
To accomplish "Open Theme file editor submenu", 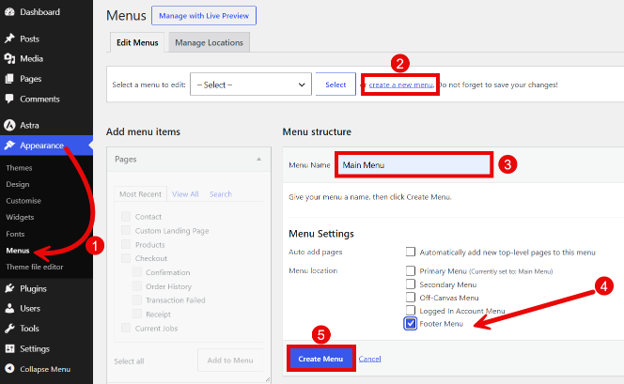I will [x=34, y=267].
